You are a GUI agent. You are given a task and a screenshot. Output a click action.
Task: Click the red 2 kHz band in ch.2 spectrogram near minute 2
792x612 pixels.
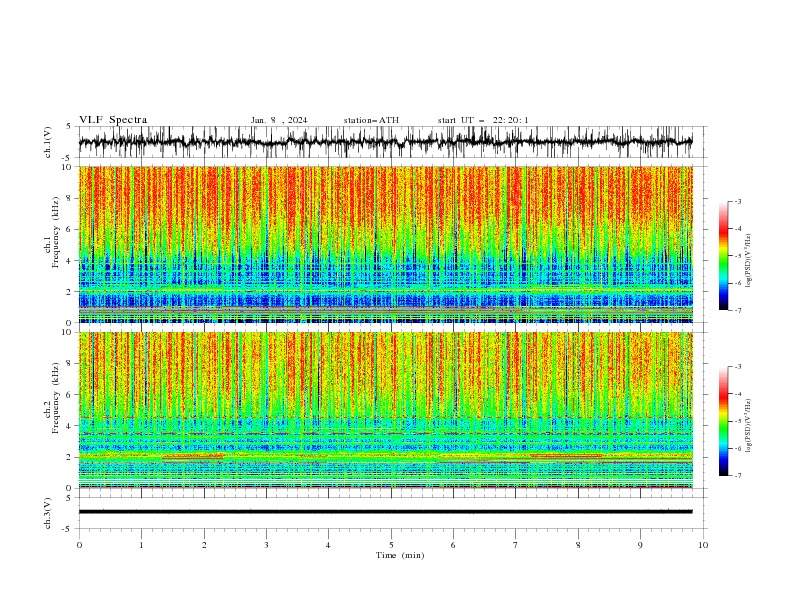tap(193, 456)
